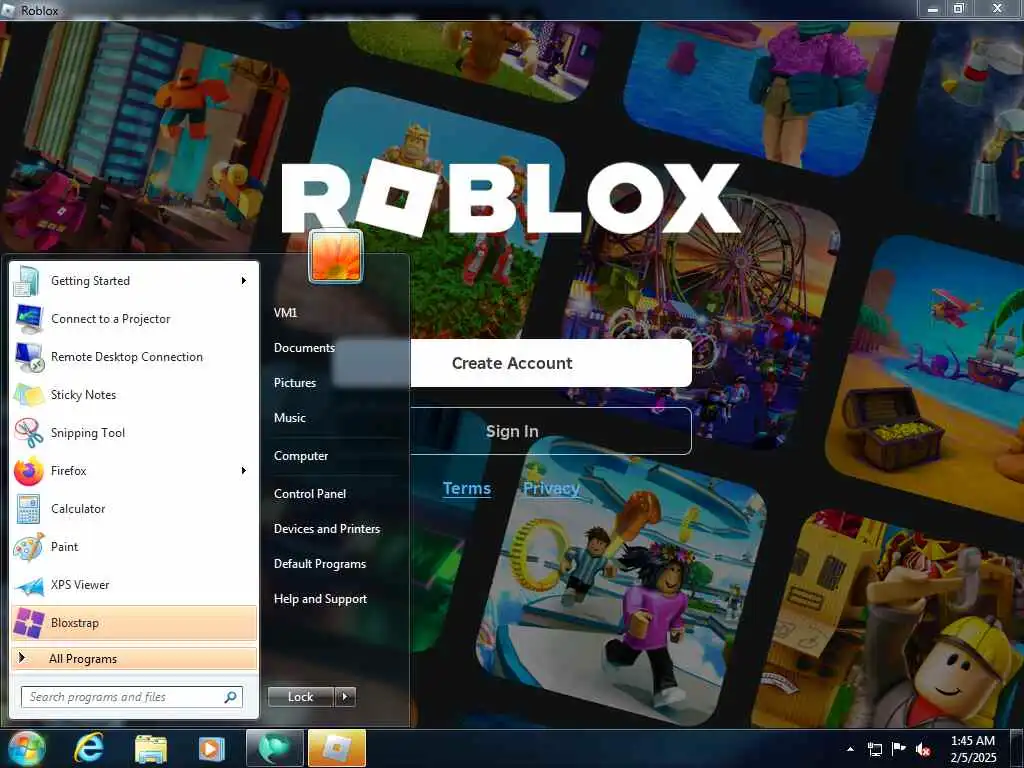Open Devices and Printers
The height and width of the screenshot is (768, 1024).
[x=327, y=529]
